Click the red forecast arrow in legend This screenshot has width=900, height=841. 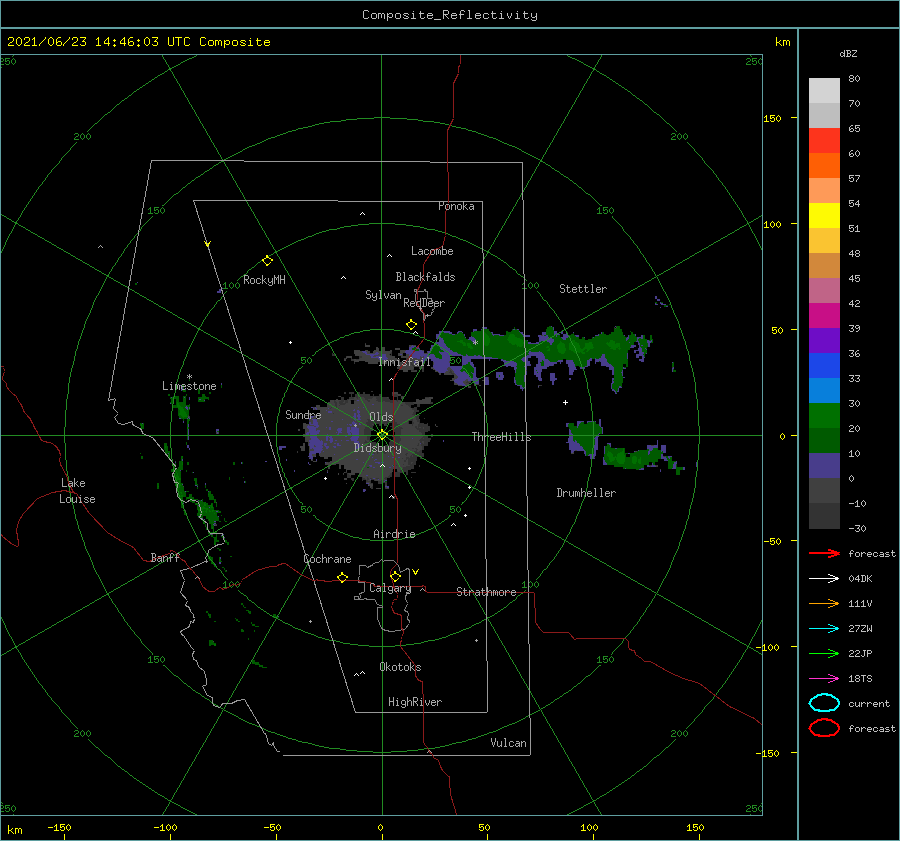[824, 553]
